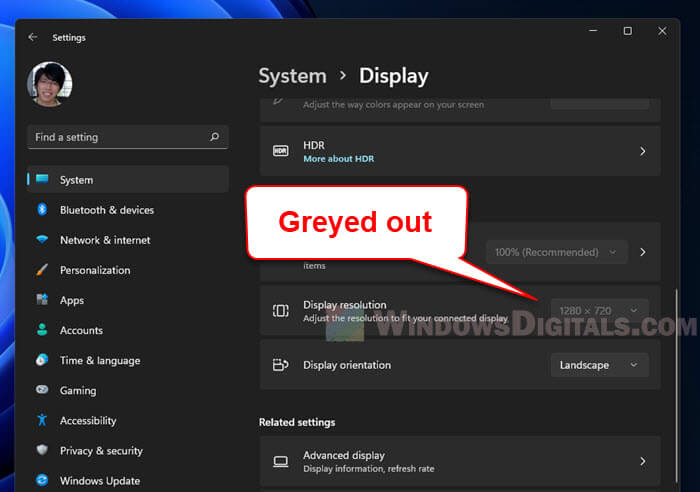Click System in the breadcrumb header
This screenshot has width=700, height=492.
click(292, 76)
